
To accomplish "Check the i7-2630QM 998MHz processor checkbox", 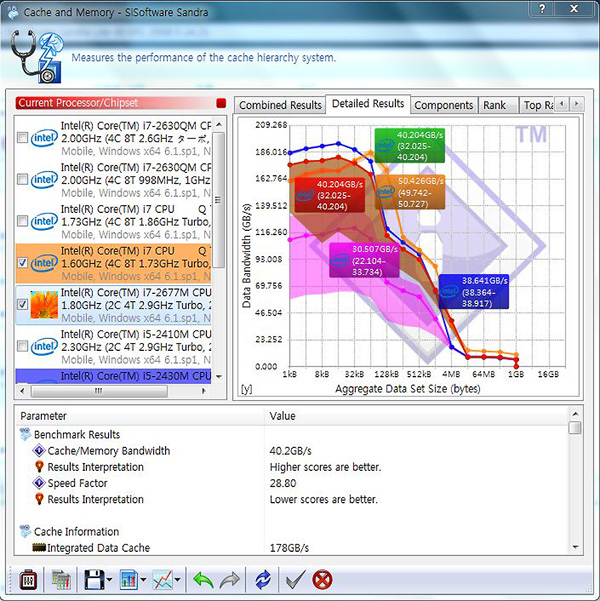I will [23, 179].
